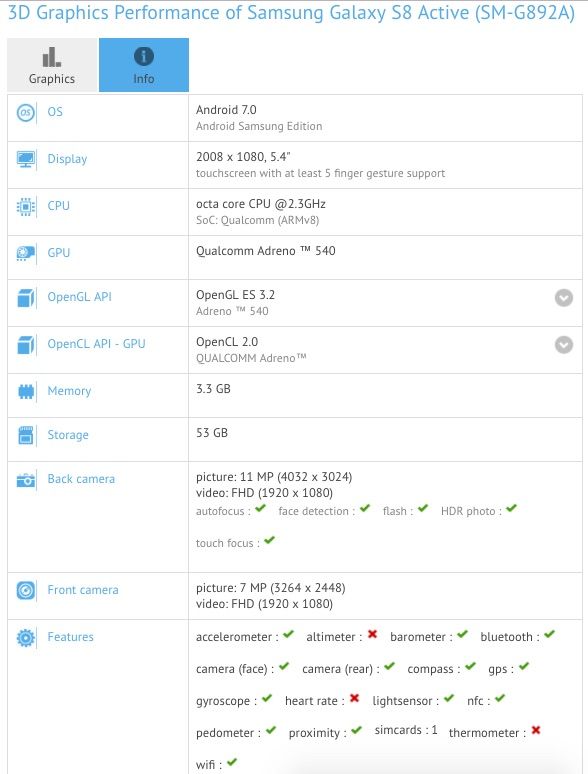Viewport: 588px width, 774px height.
Task: Click the altimeter red cross mark
Action: (372, 634)
